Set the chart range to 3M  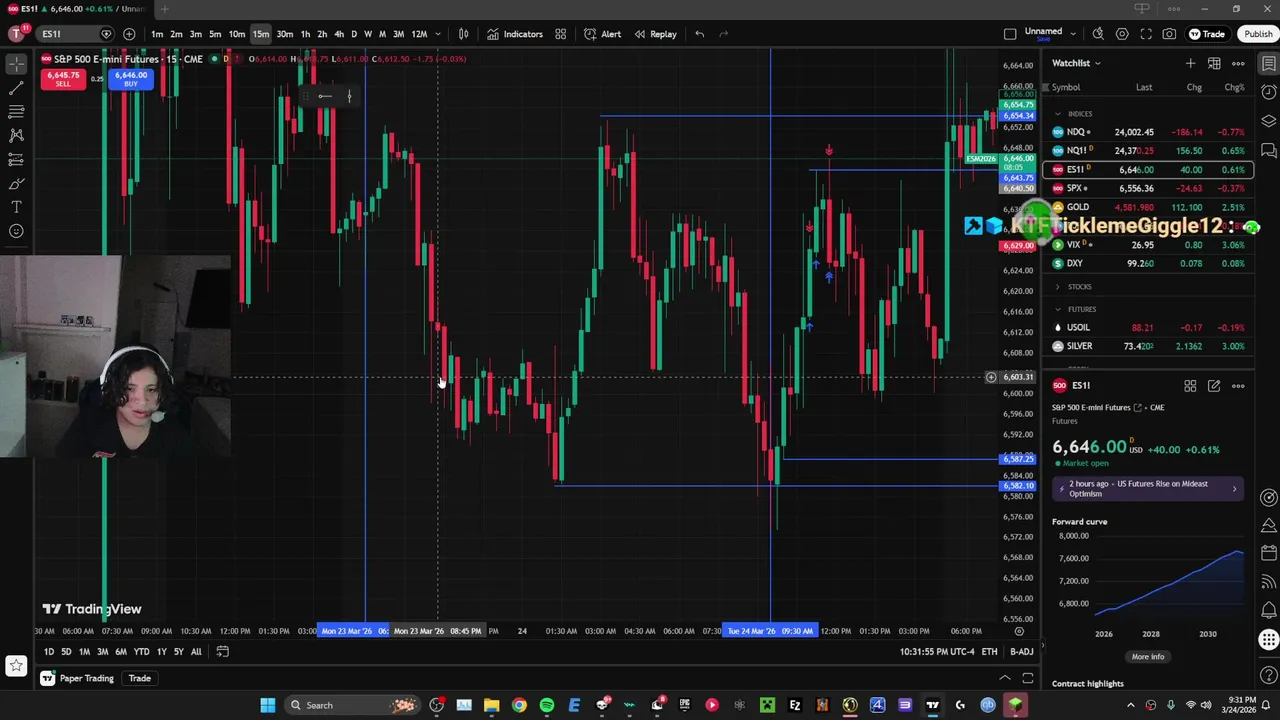click(102, 652)
